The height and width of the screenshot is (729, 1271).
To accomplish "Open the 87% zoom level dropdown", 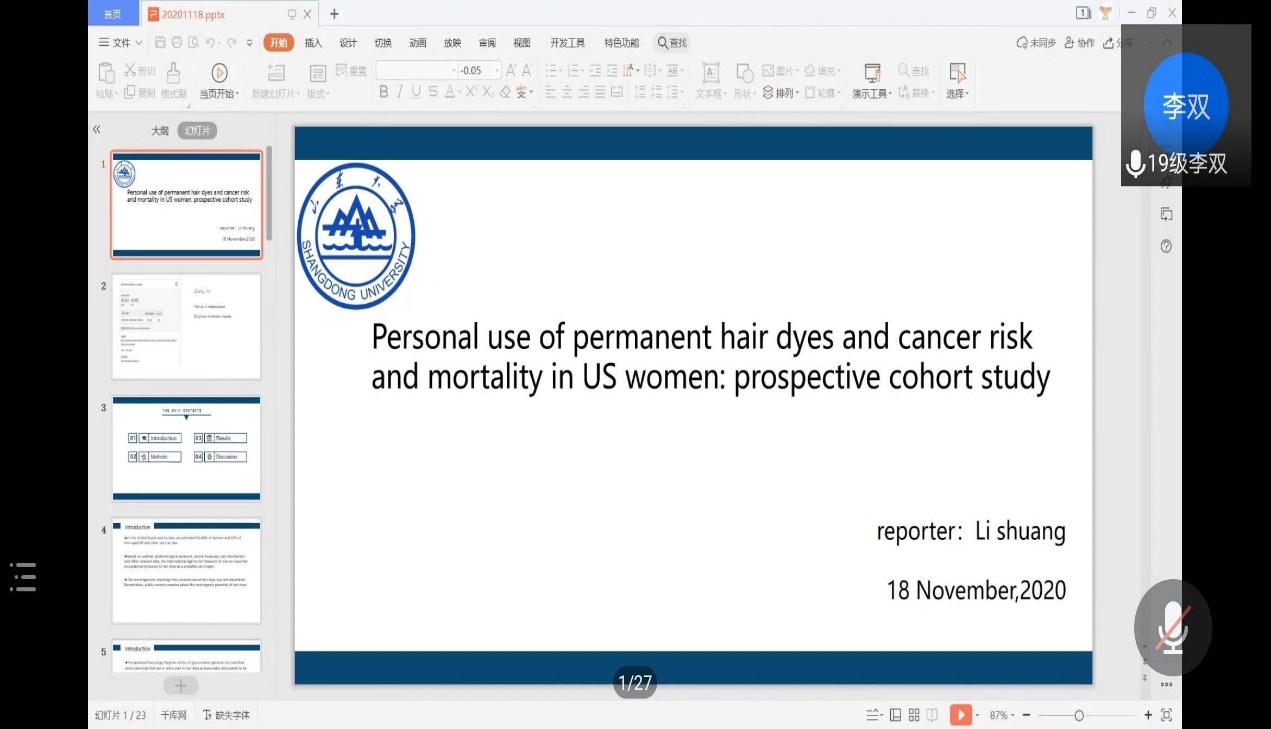I will tap(1003, 715).
